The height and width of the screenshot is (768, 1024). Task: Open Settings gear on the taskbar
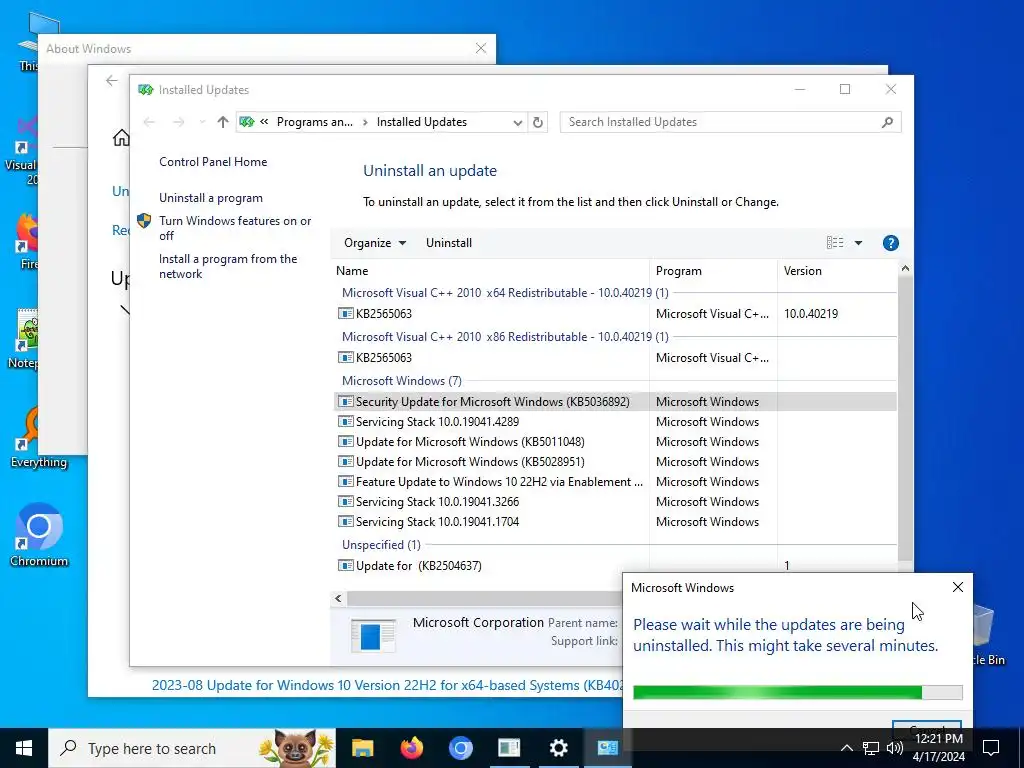[558, 748]
